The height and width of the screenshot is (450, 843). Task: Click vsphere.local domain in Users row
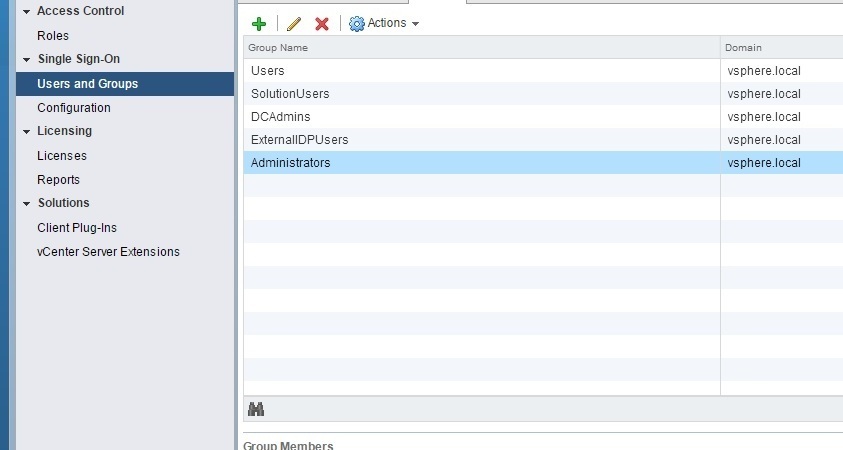coord(764,71)
